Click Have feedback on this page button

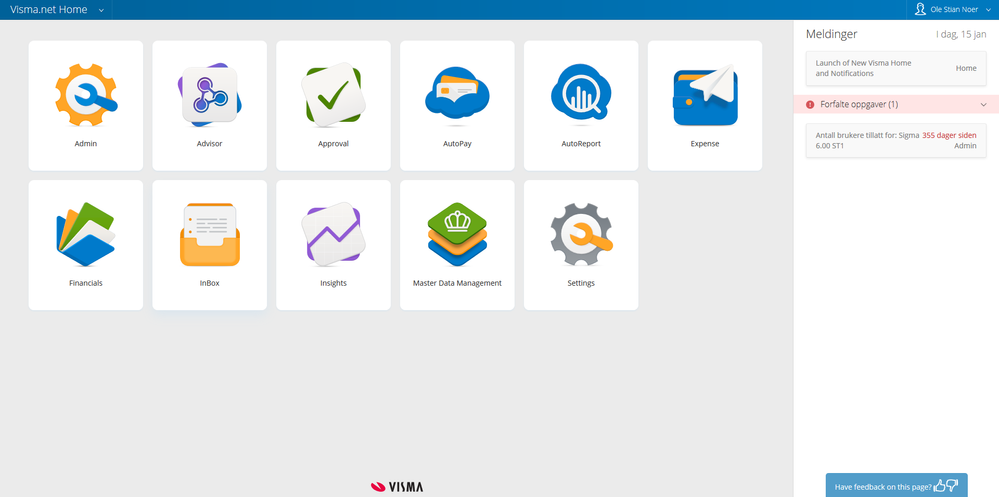pos(896,486)
